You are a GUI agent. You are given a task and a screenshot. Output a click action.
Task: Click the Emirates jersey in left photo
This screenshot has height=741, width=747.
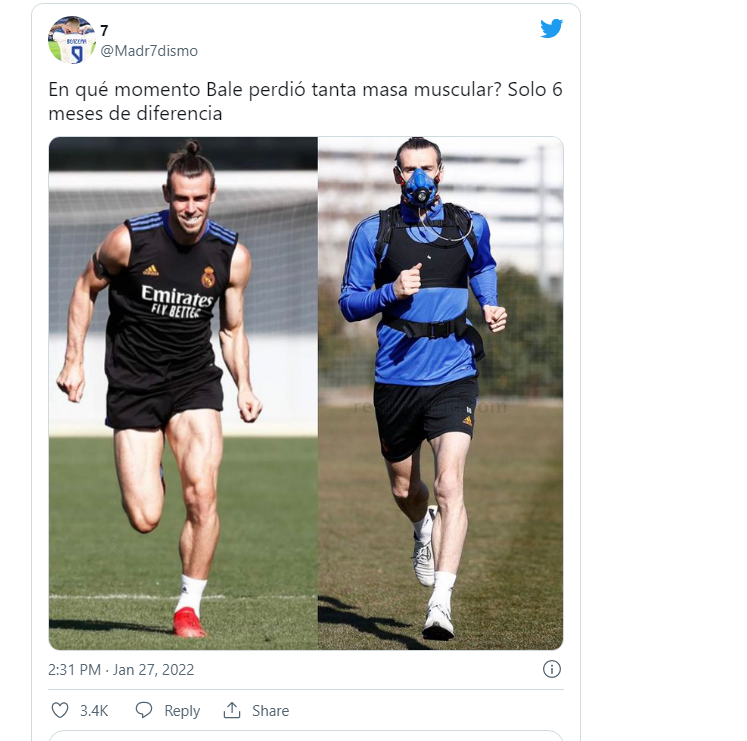[x=172, y=300]
